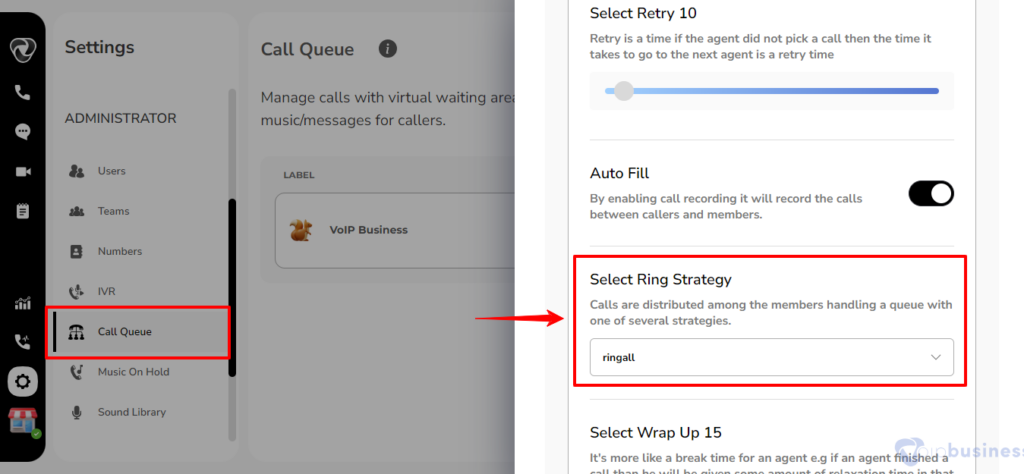Open the analytics bar chart icon
Viewport: 1024px width, 474px height.
click(23, 303)
